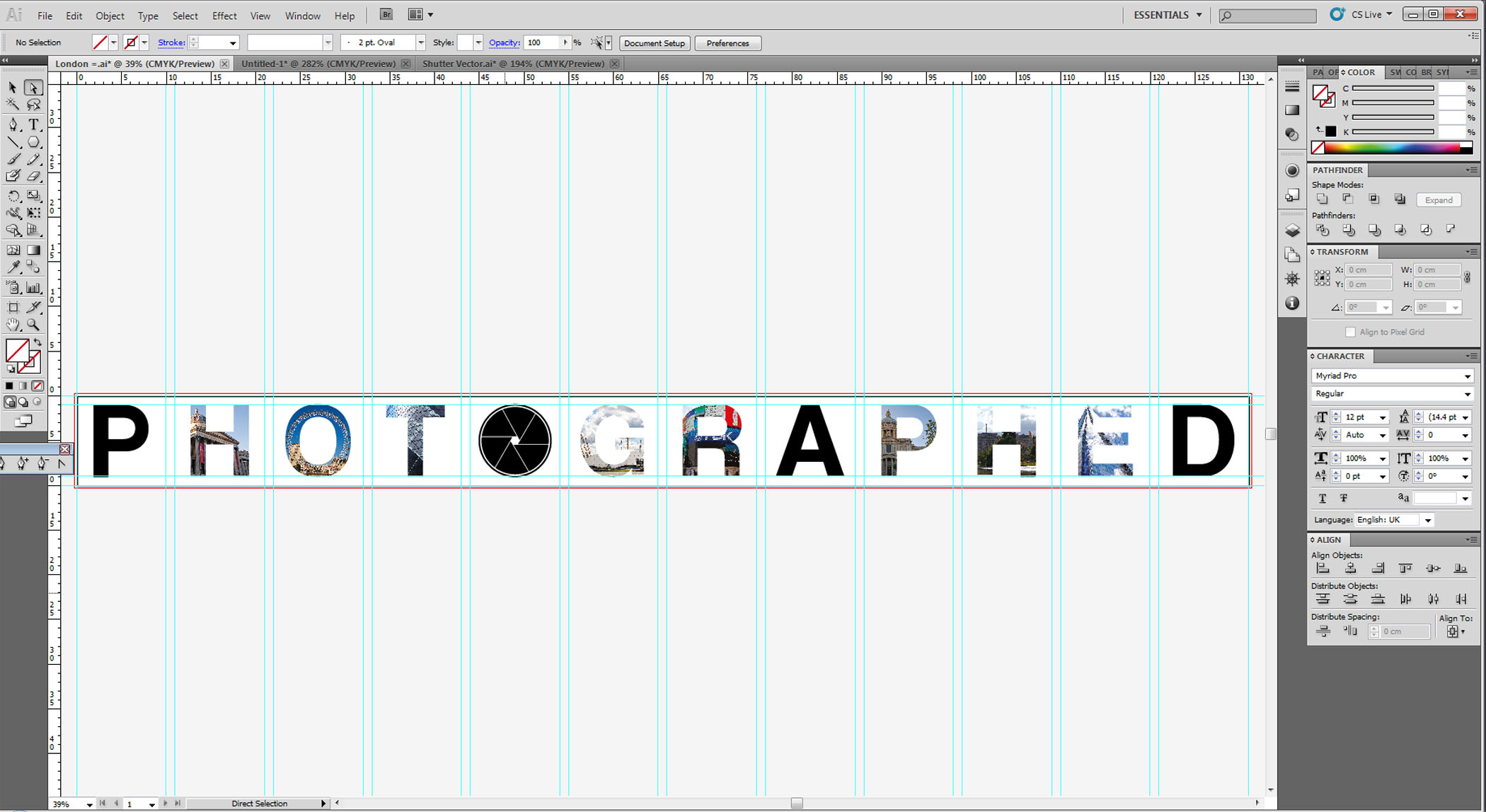Set fill to None below swatches

[38, 386]
